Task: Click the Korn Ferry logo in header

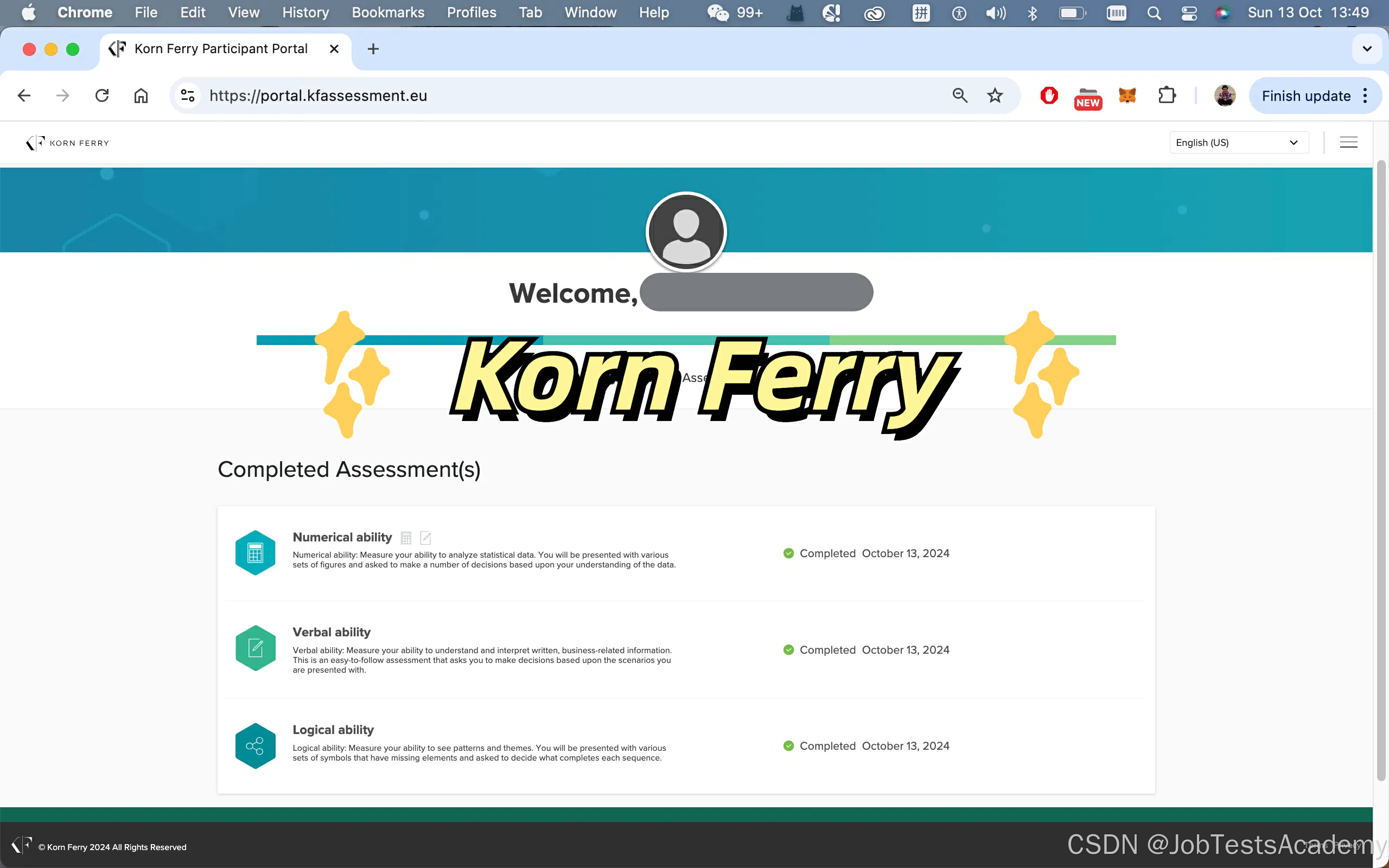Action: click(x=68, y=143)
